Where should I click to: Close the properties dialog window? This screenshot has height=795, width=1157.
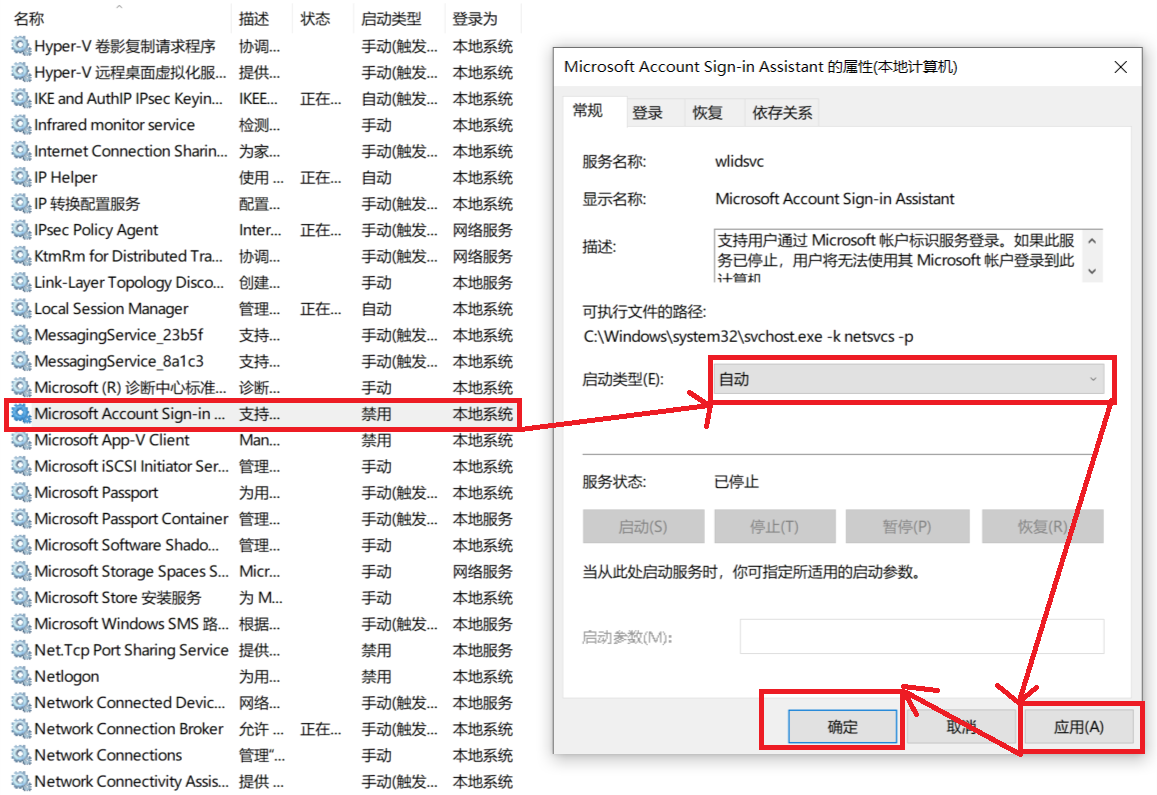click(1120, 67)
